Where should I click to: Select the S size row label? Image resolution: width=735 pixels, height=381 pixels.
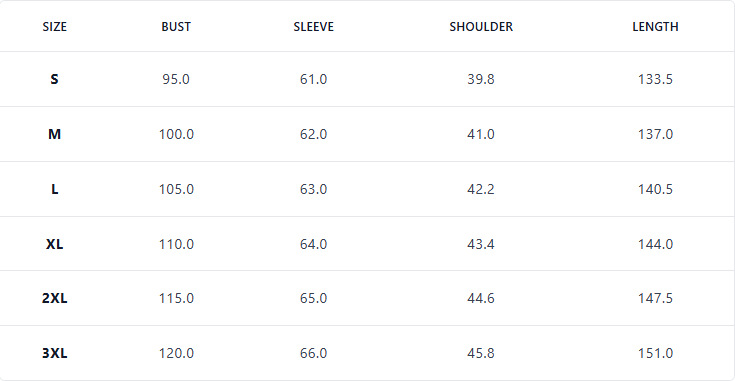54,79
